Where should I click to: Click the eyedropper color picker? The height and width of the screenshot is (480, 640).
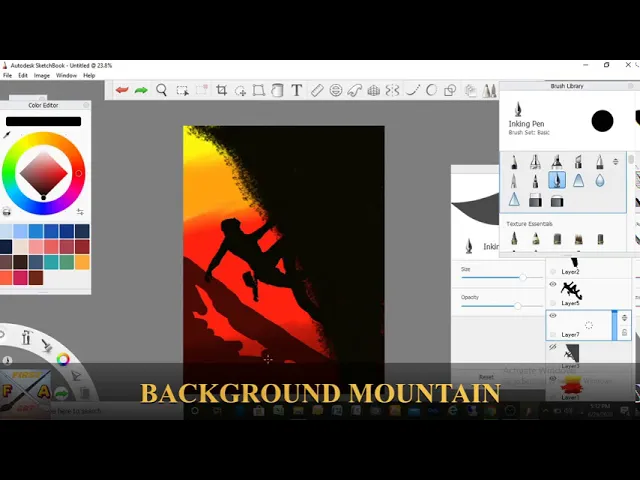tap(7, 134)
